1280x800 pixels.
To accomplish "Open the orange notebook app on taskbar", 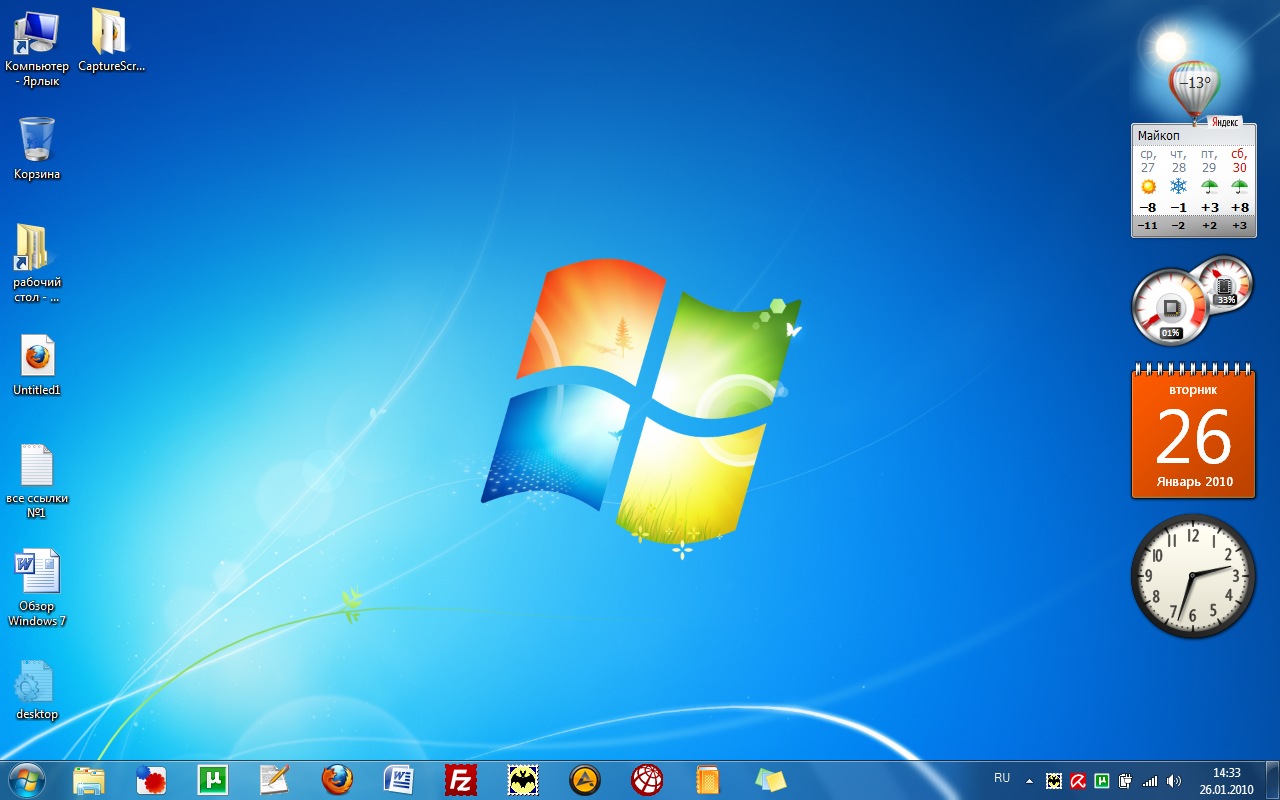I will 708,780.
